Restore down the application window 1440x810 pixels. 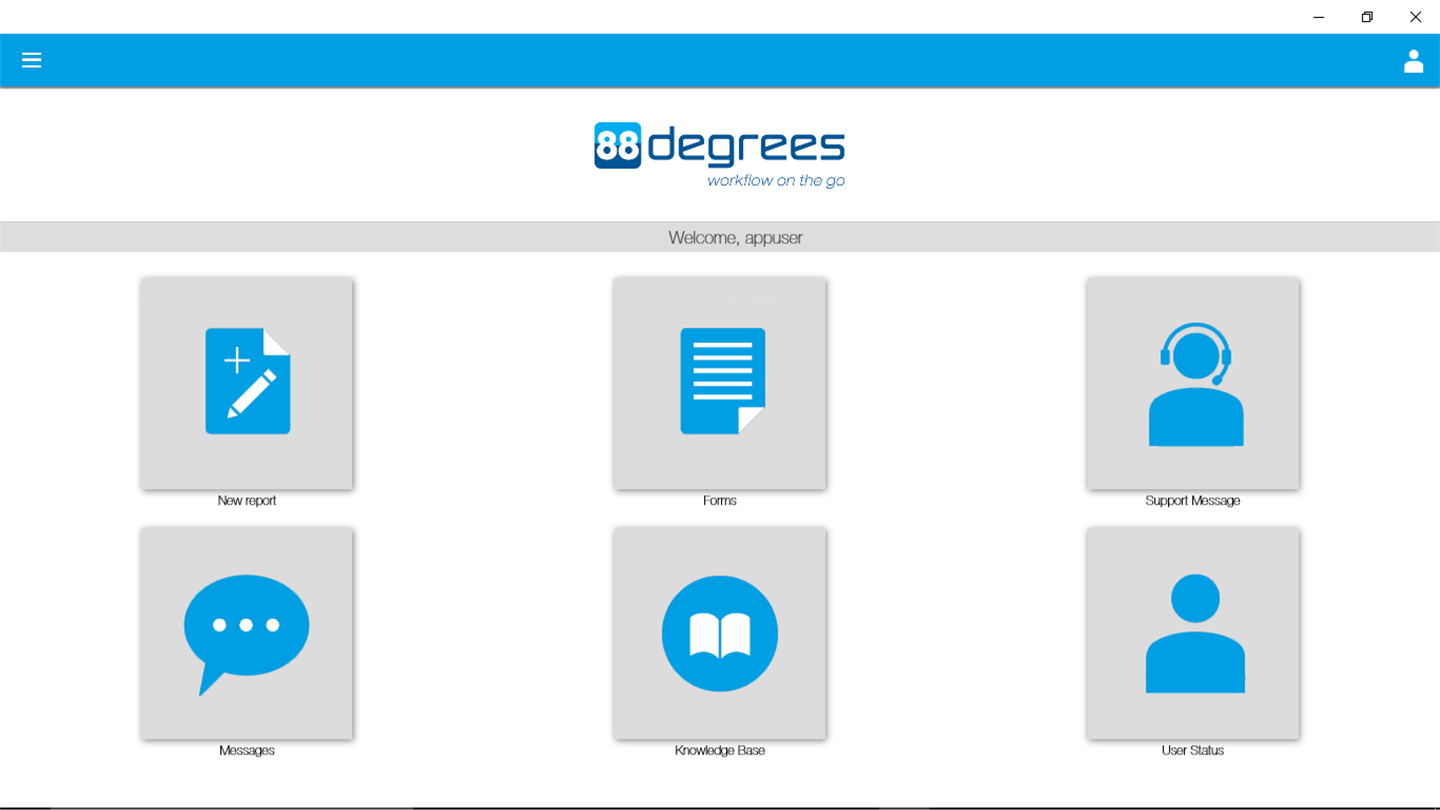pos(1367,17)
